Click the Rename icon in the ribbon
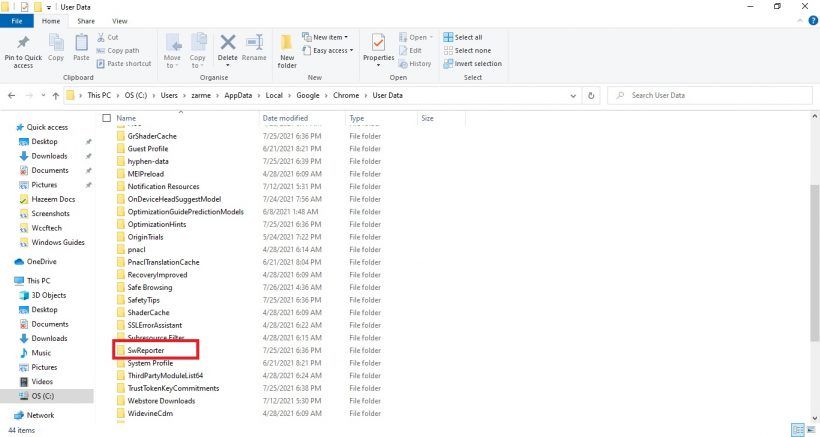820x437 pixels. pyautogui.click(x=254, y=44)
